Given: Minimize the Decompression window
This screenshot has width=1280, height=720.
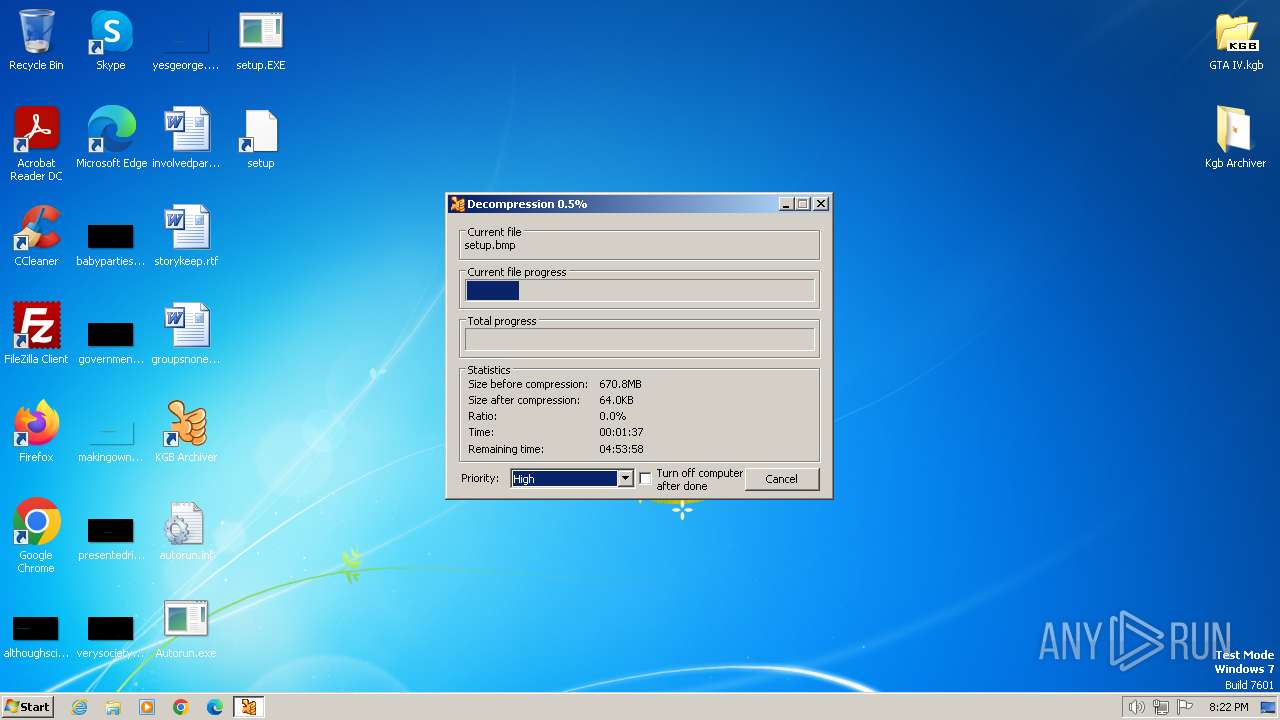Looking at the screenshot, I should [x=787, y=204].
